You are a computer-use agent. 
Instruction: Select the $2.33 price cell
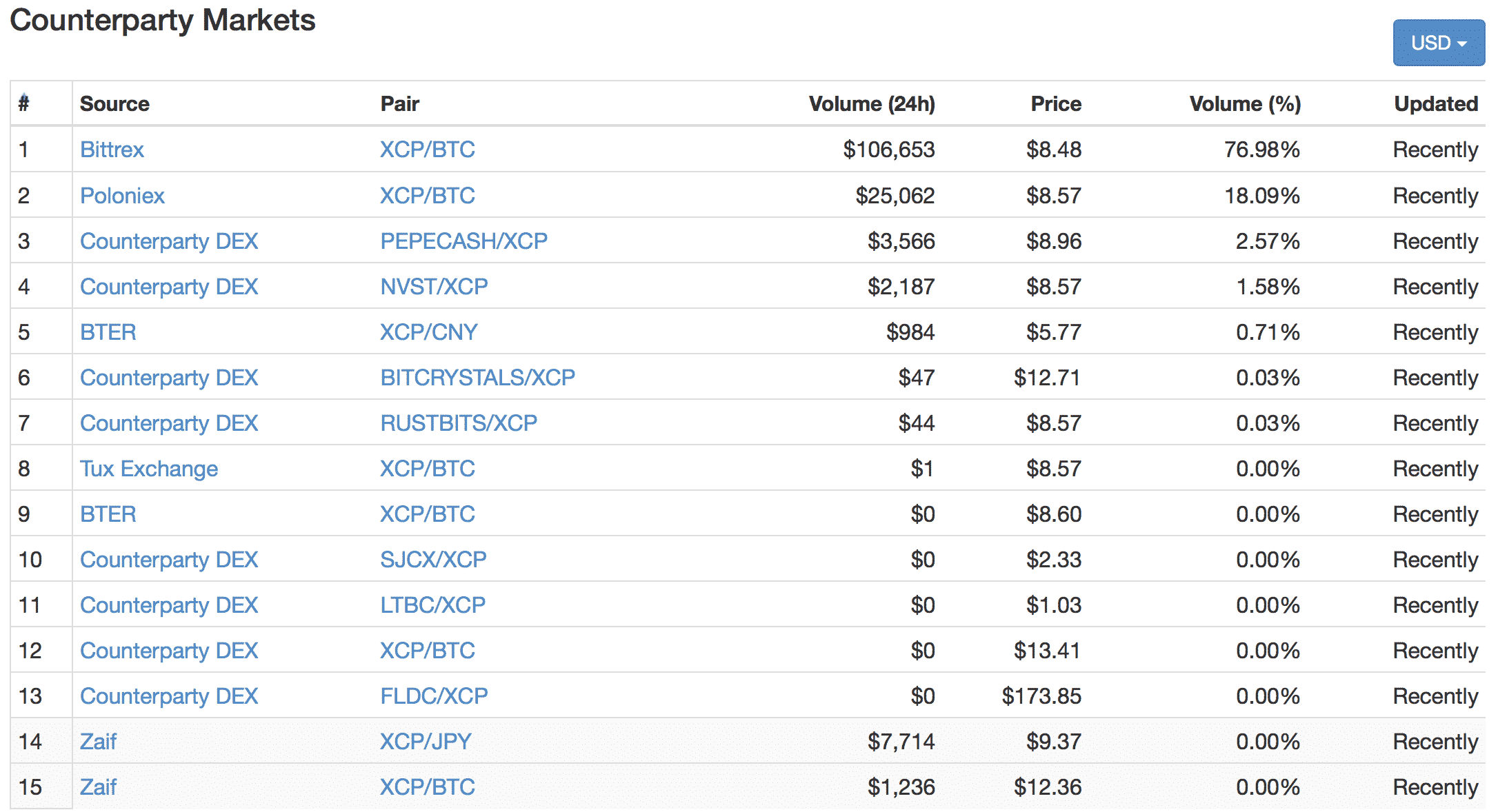click(x=1054, y=560)
